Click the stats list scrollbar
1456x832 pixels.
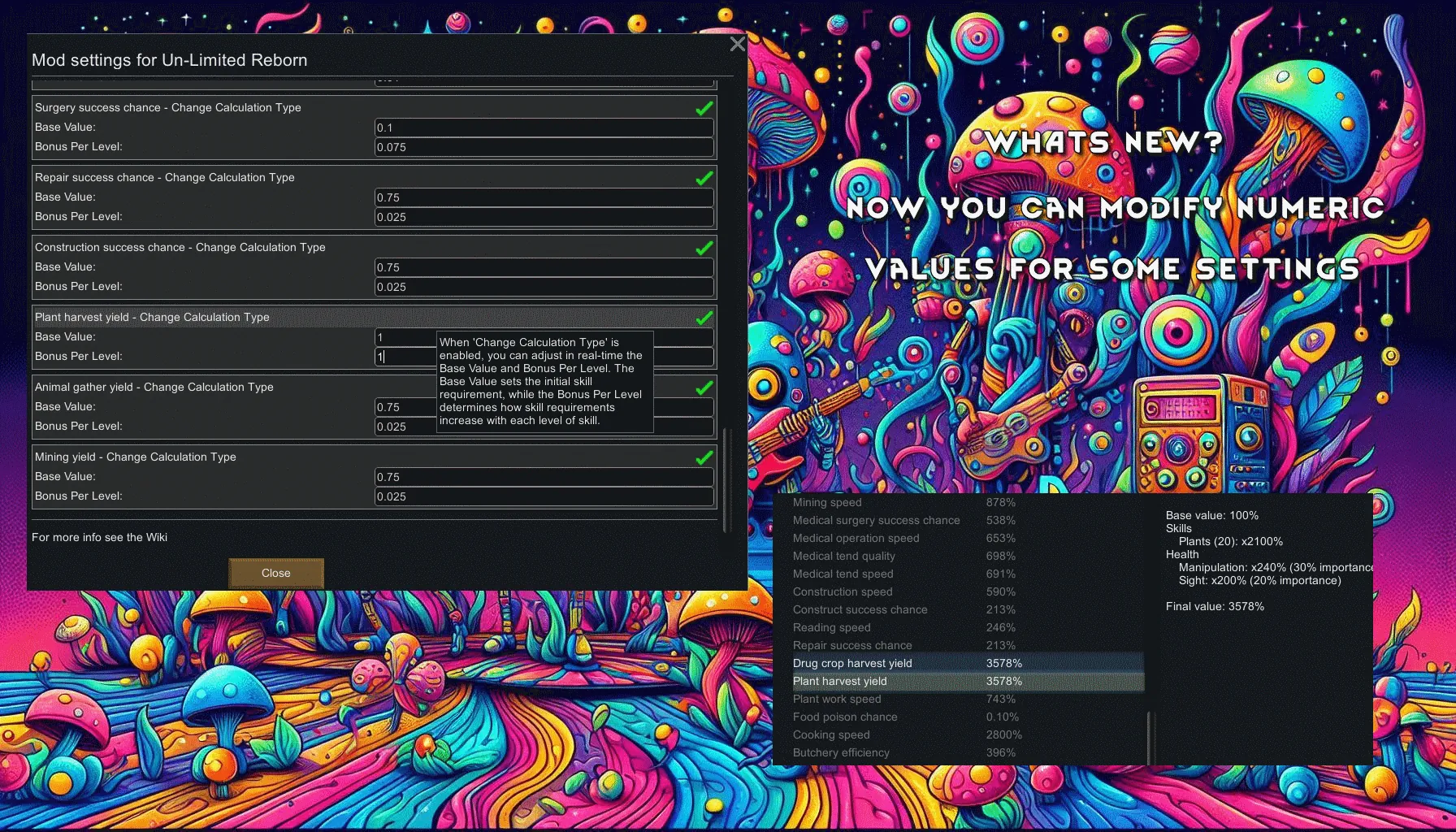pyautogui.click(x=1149, y=736)
